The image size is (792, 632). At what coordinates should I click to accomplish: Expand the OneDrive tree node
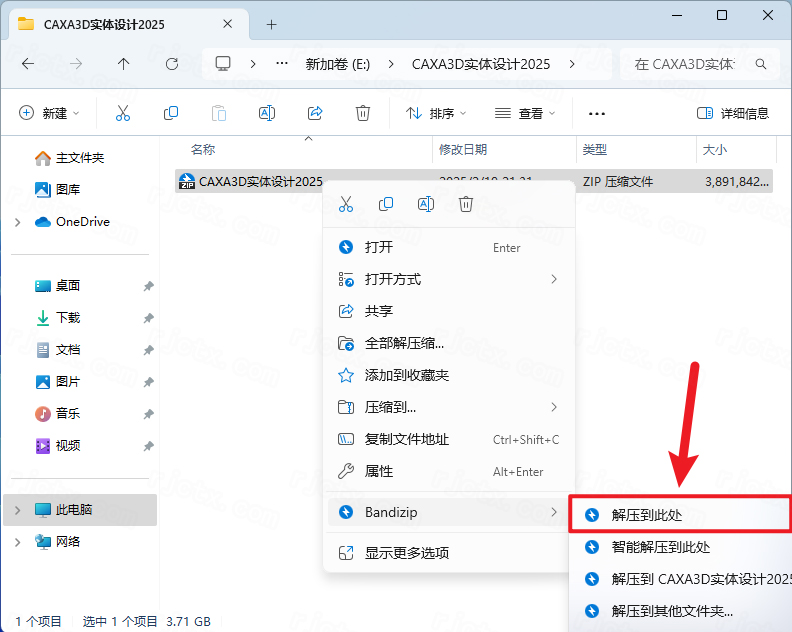point(18,222)
